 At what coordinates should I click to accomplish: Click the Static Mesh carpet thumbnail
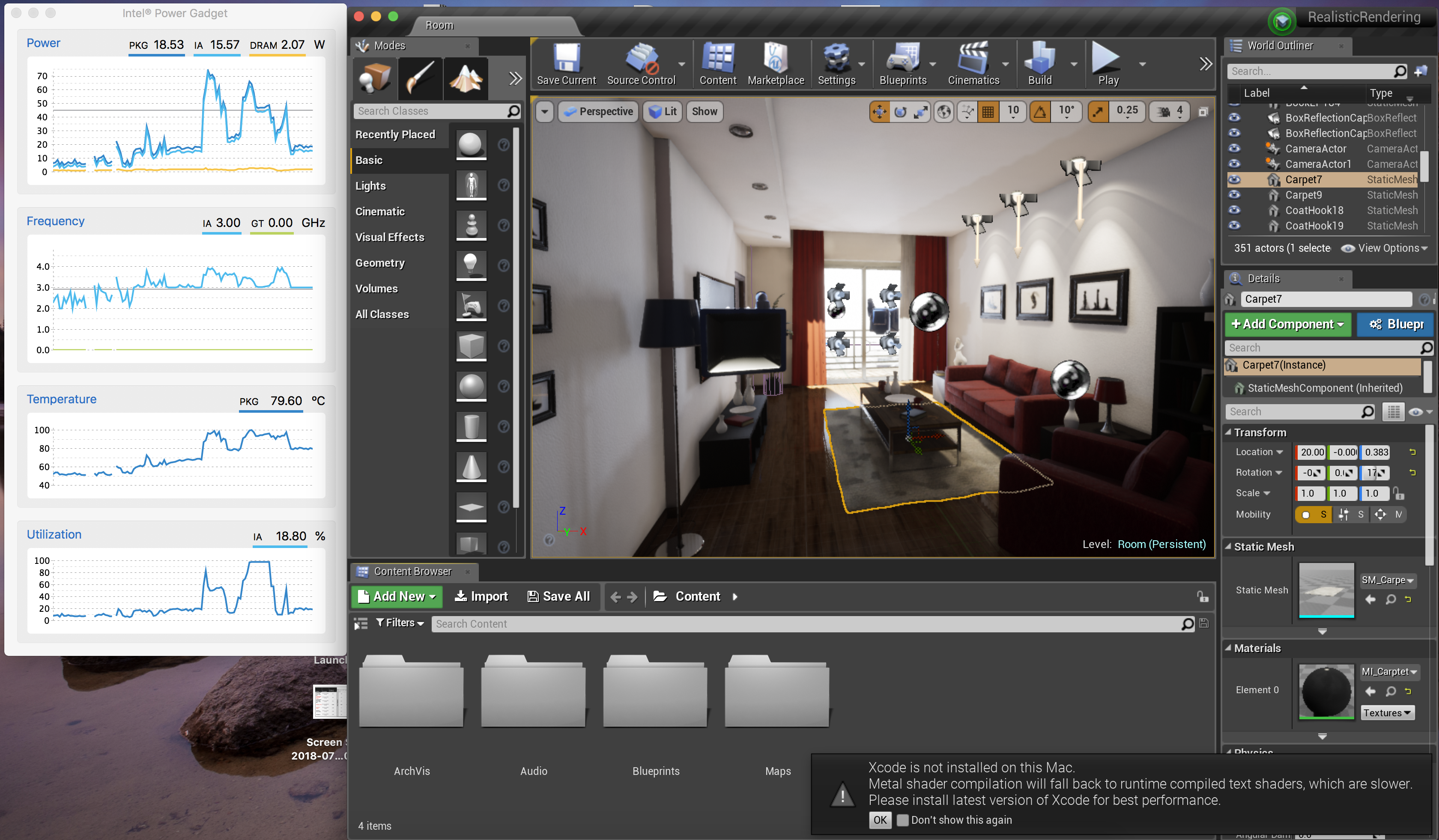click(1326, 590)
